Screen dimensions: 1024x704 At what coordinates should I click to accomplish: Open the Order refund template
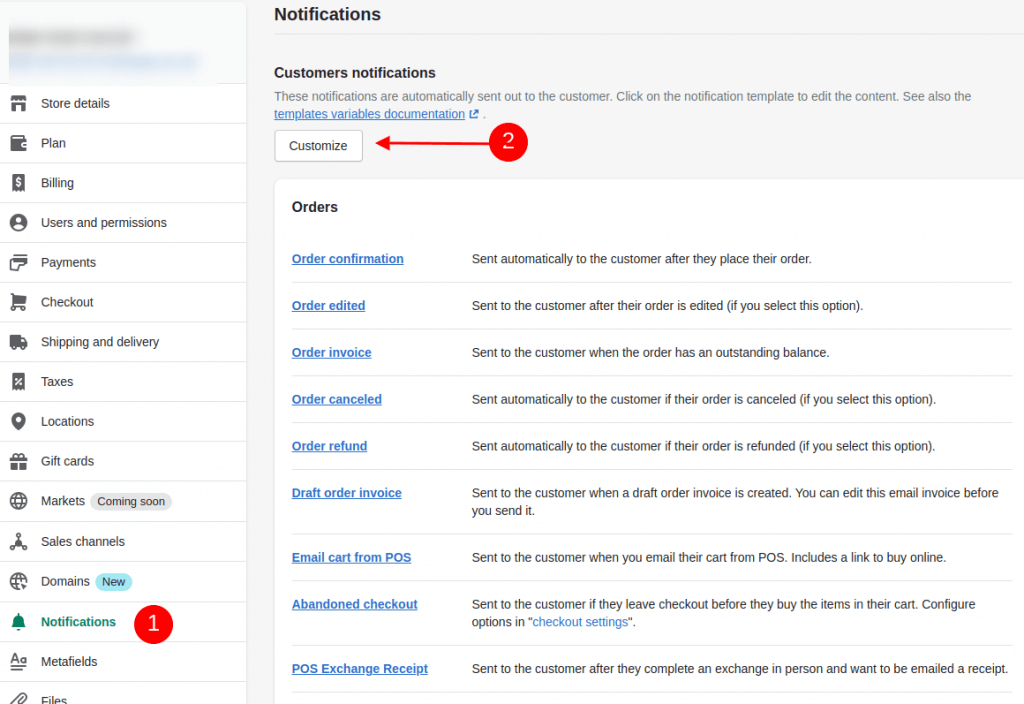pyautogui.click(x=329, y=446)
